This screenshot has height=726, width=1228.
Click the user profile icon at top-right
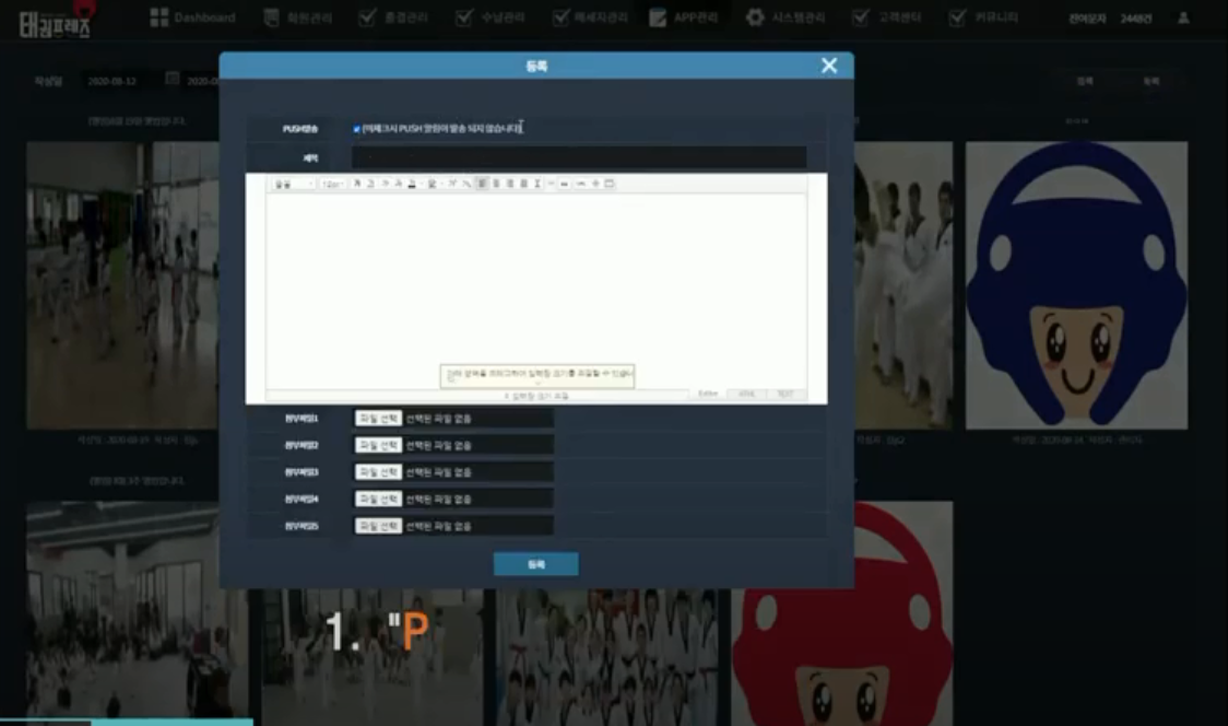pos(1184,18)
